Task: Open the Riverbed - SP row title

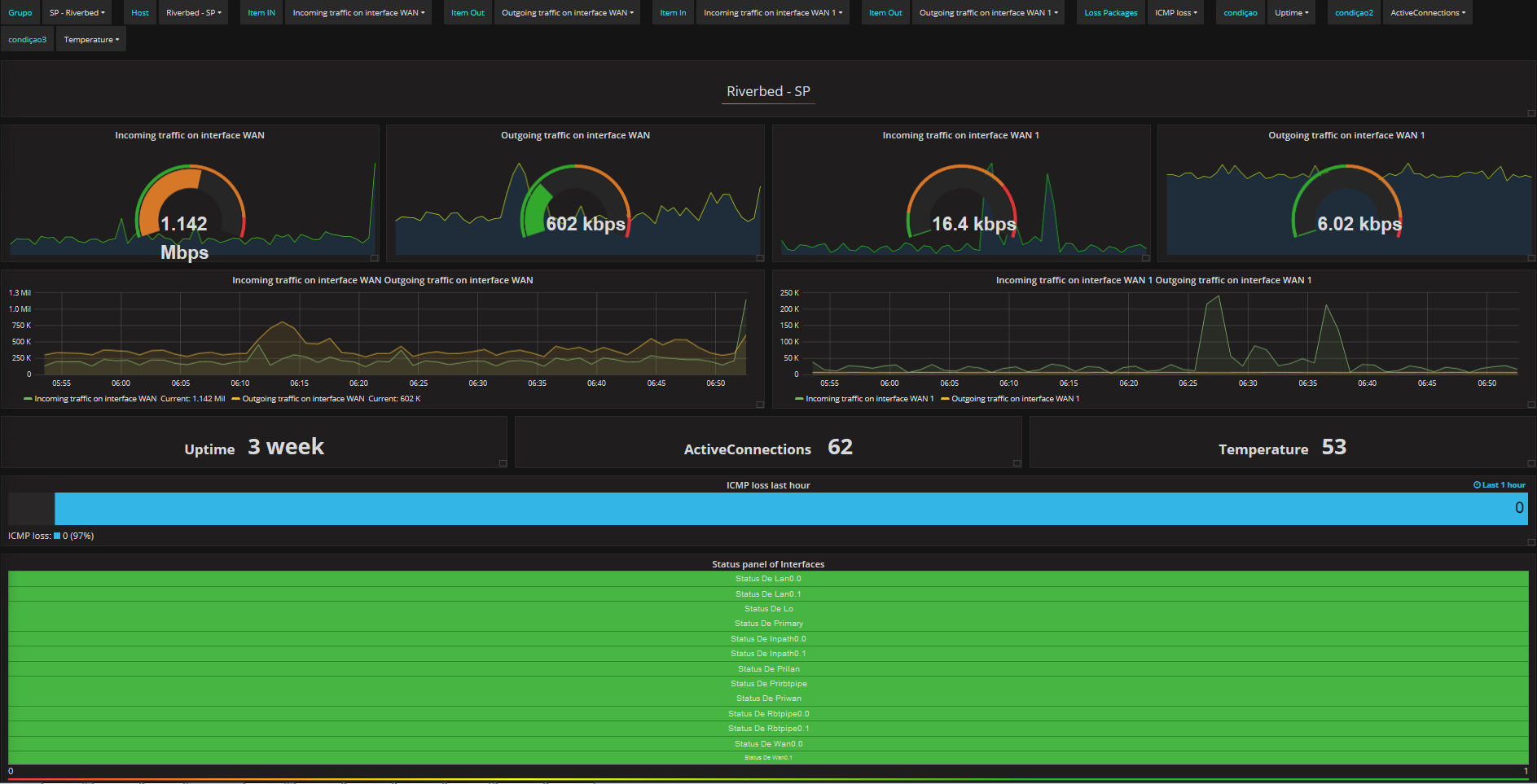Action: point(768,91)
